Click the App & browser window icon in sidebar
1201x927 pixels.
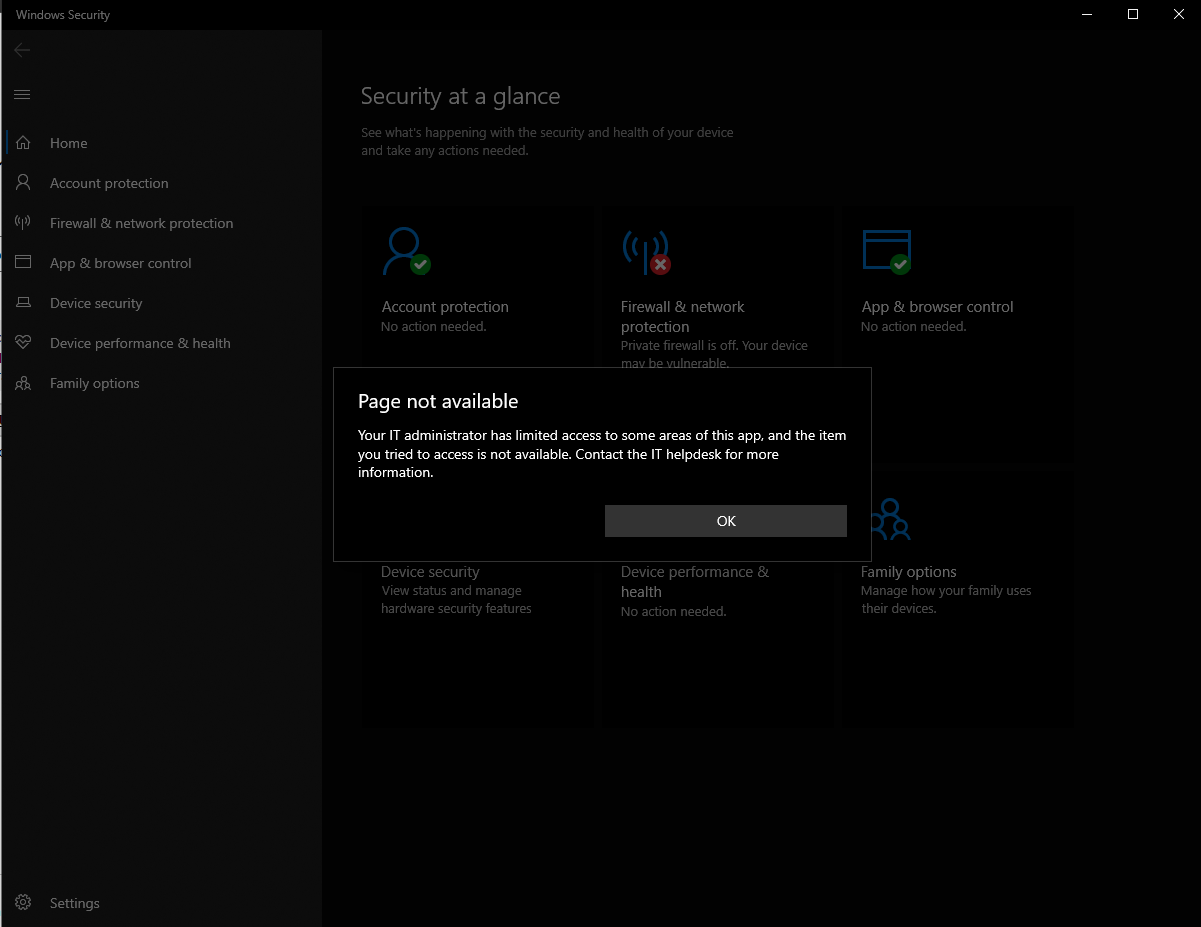23,263
